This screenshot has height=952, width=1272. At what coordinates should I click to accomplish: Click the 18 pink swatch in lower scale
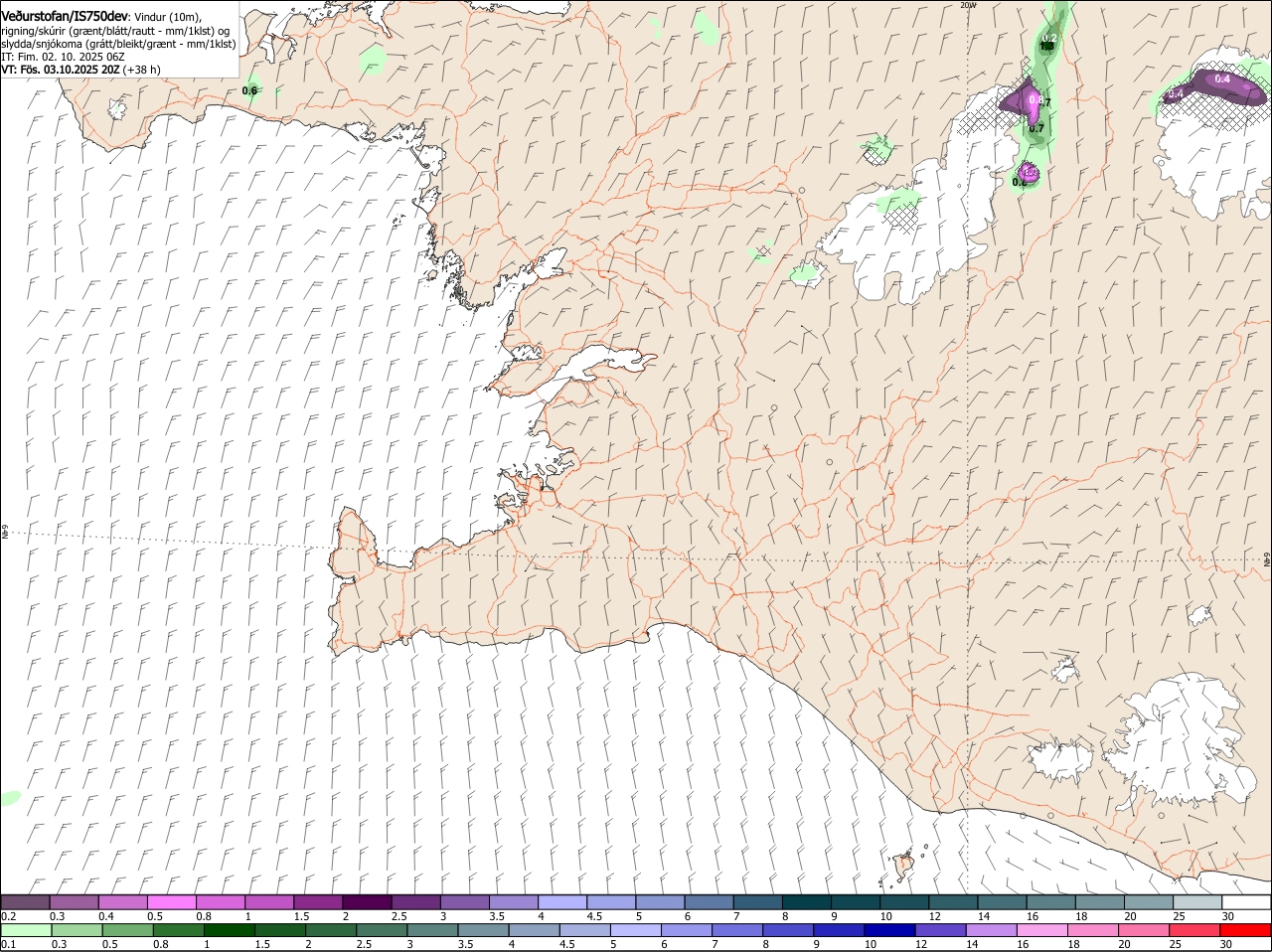(x=1092, y=930)
